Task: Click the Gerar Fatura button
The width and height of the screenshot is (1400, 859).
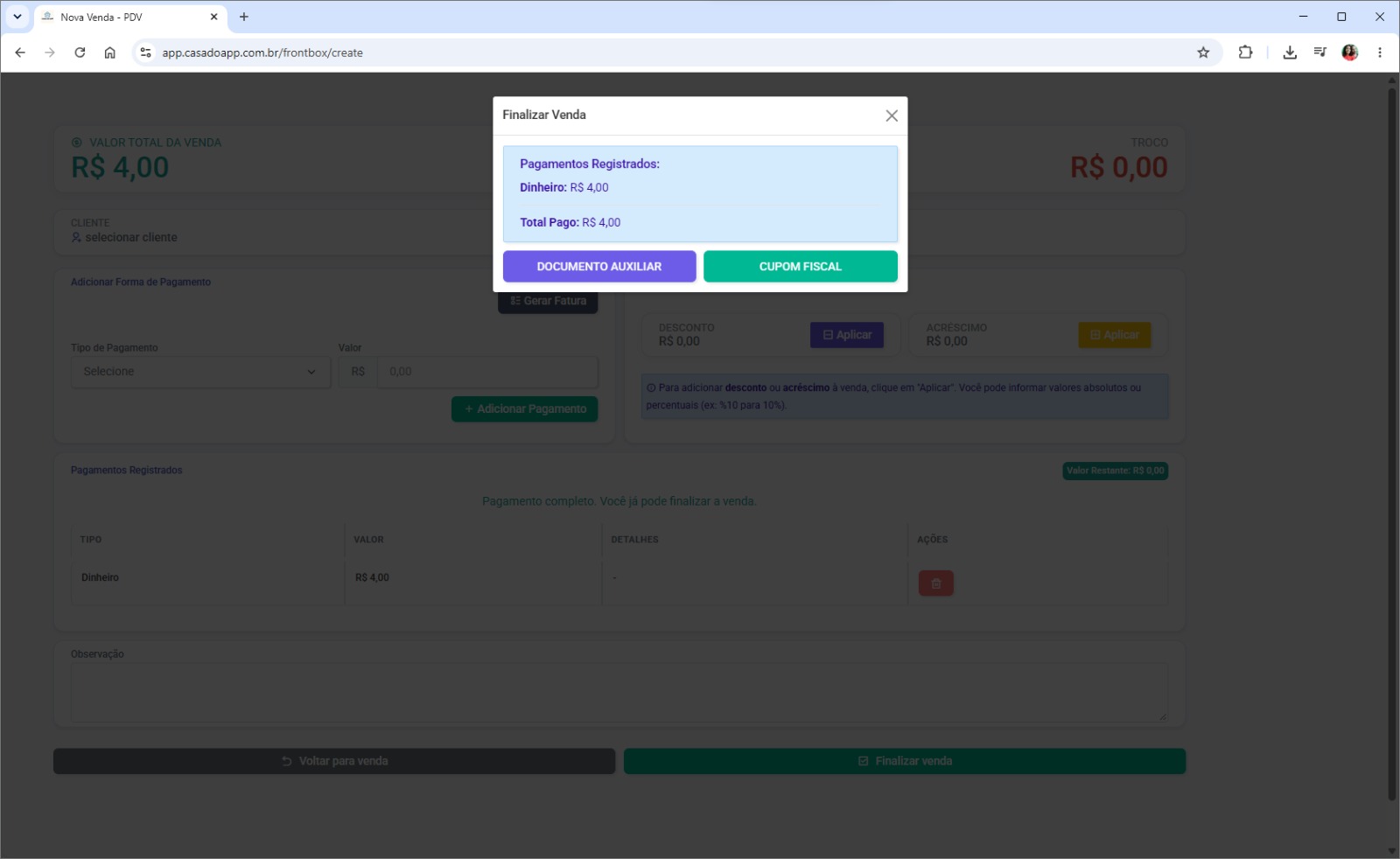Action: (548, 301)
